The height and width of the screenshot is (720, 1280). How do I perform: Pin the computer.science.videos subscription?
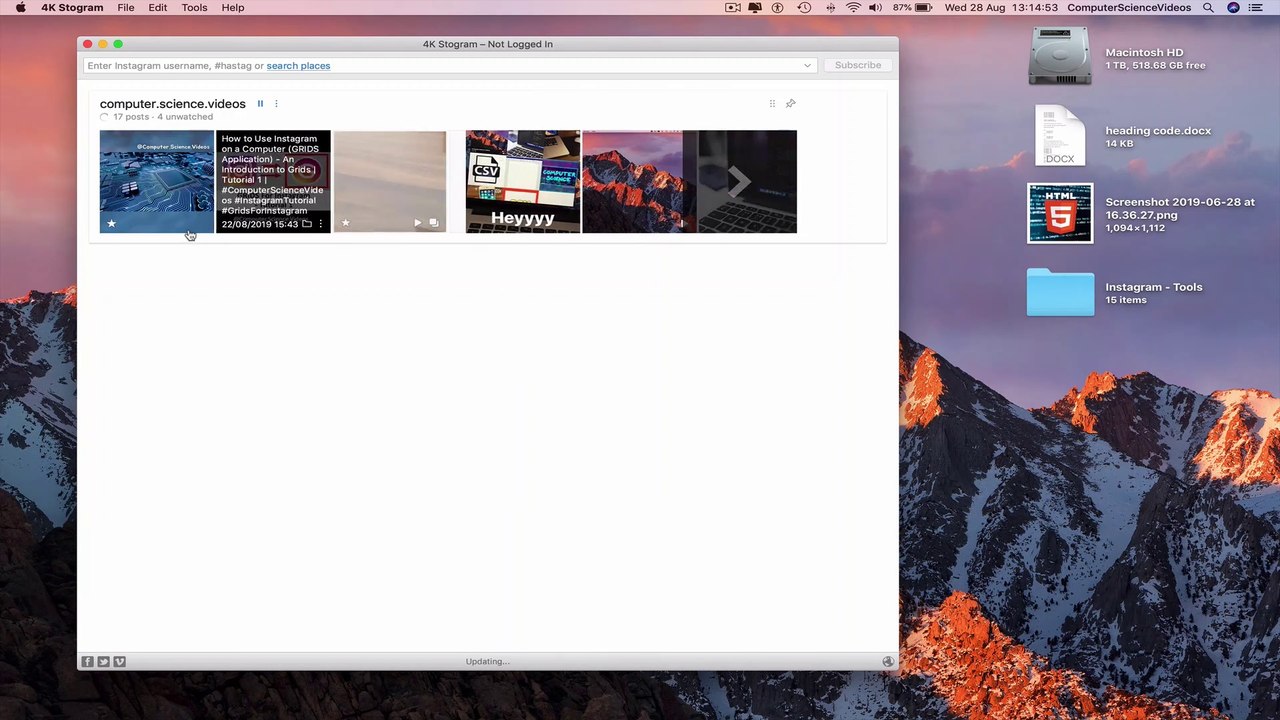[x=790, y=103]
